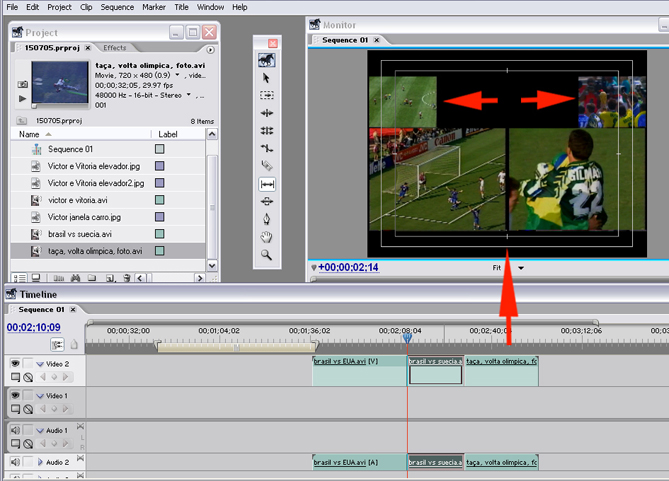Image resolution: width=669 pixels, height=481 pixels.
Task: Select brasil vs suecia.avi in project list
Action: tap(82, 234)
